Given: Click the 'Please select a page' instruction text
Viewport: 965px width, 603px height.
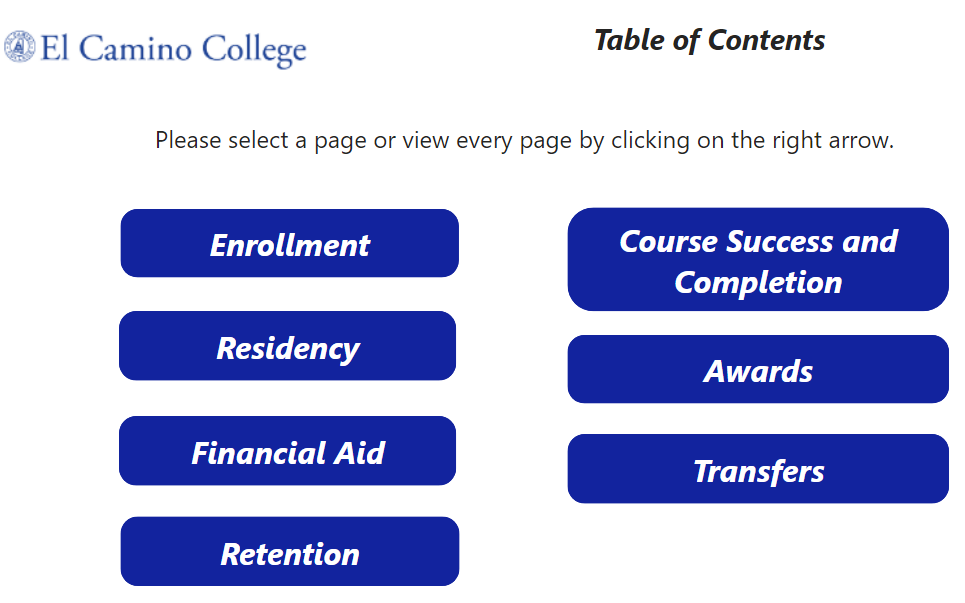Looking at the screenshot, I should click(x=524, y=140).
